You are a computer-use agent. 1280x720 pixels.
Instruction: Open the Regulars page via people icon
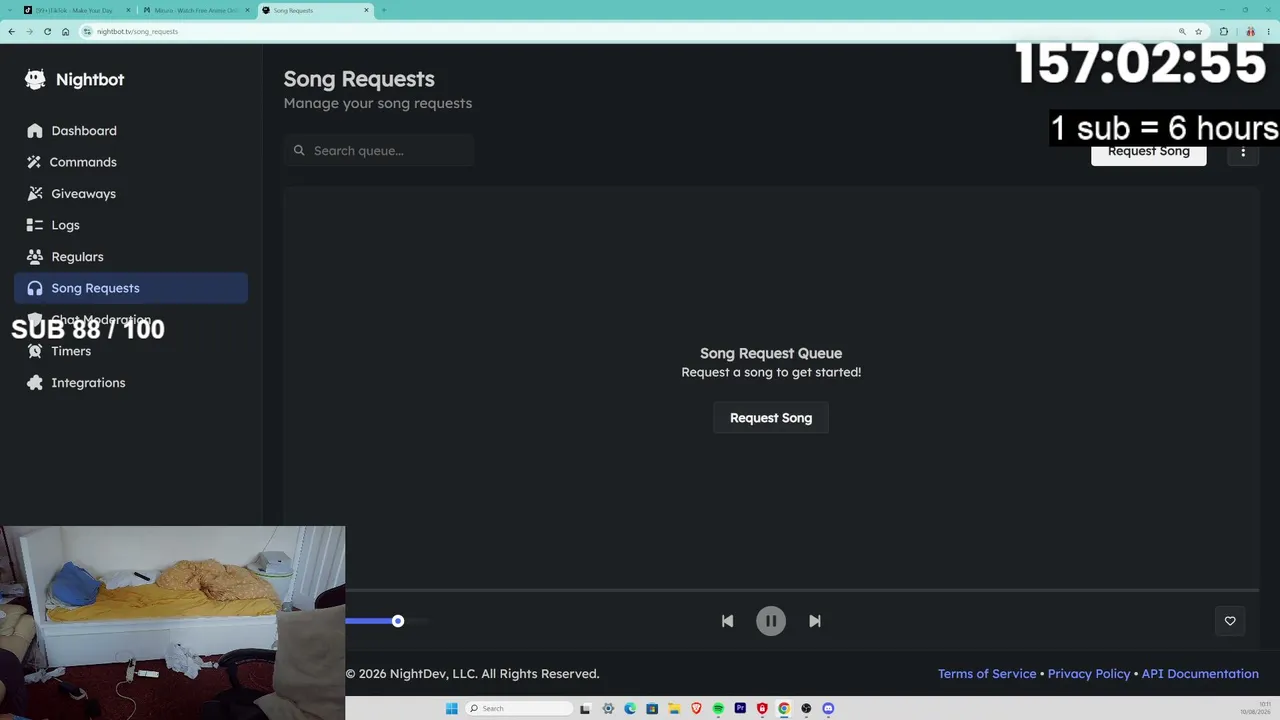[x=35, y=257]
